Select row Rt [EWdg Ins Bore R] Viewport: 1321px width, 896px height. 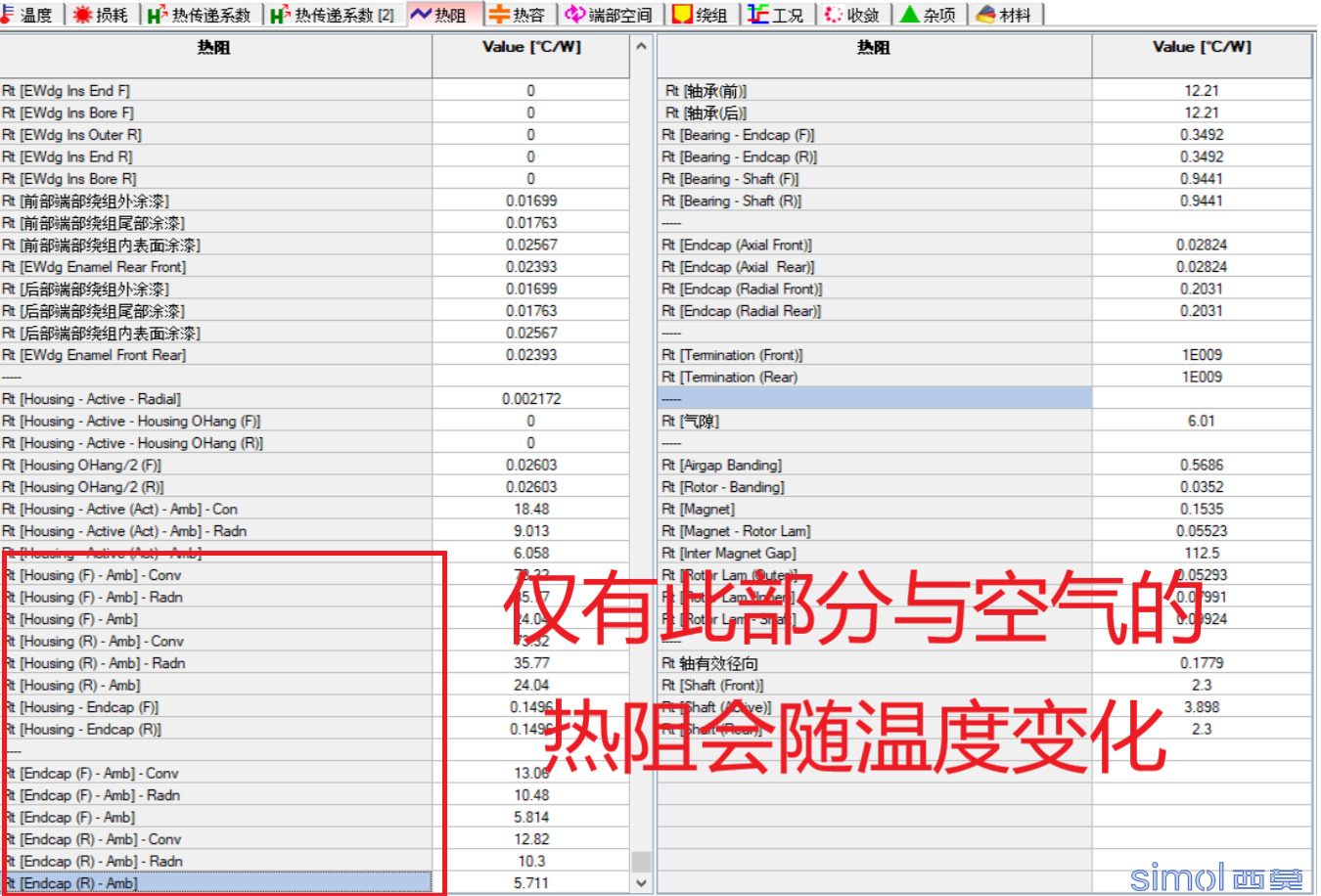tap(215, 179)
